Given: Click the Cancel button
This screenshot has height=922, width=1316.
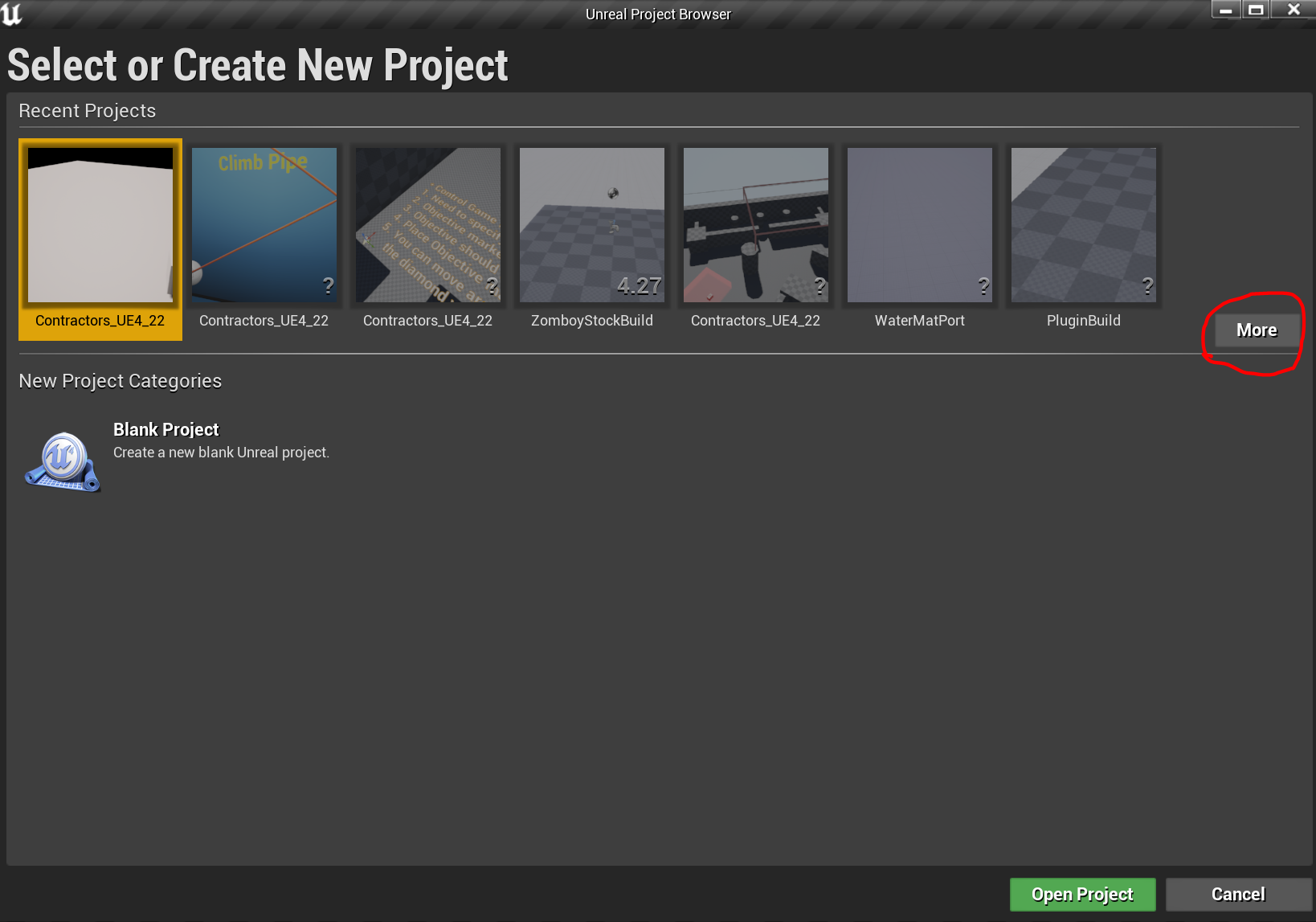Looking at the screenshot, I should (1238, 895).
